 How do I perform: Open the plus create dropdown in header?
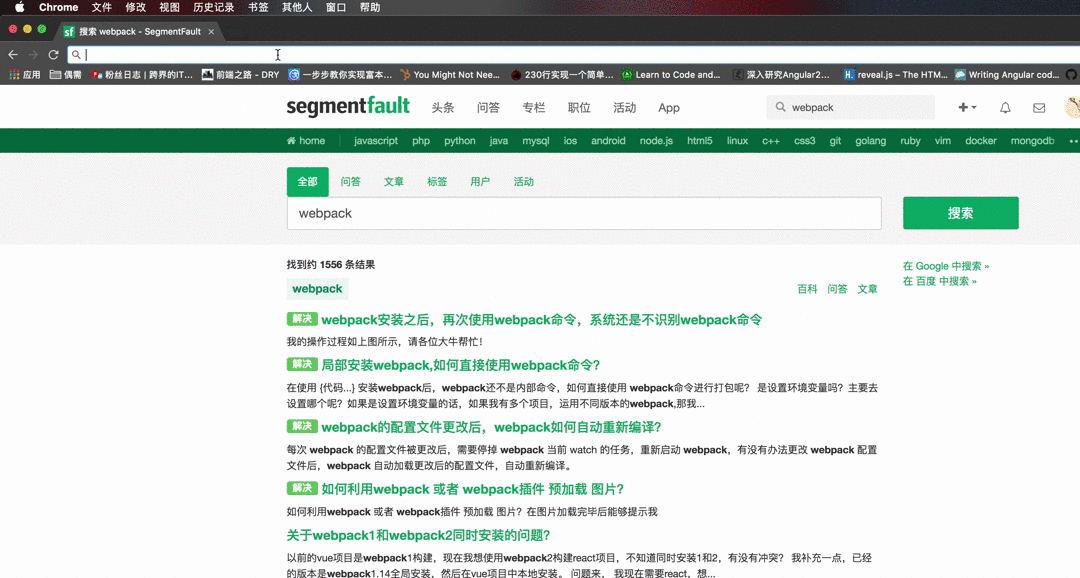click(x=967, y=107)
